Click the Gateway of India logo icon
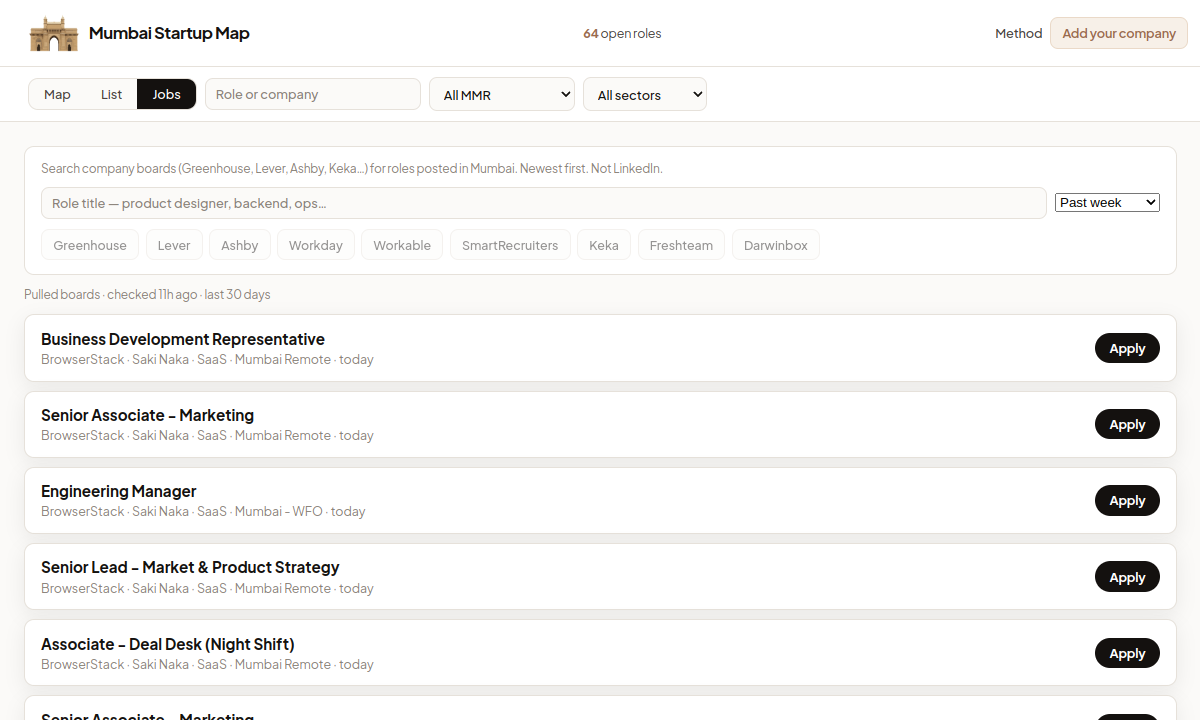Viewport: 1200px width, 720px height. pyautogui.click(x=54, y=33)
